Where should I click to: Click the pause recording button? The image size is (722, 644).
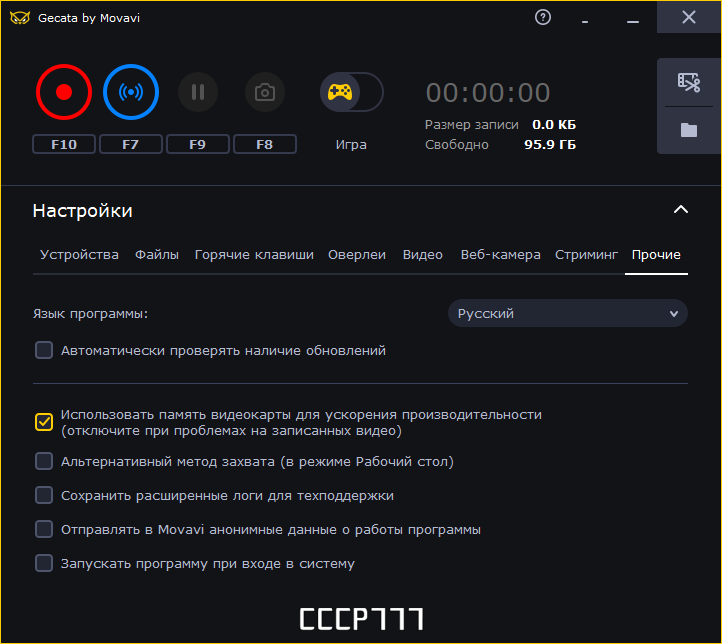coord(198,92)
